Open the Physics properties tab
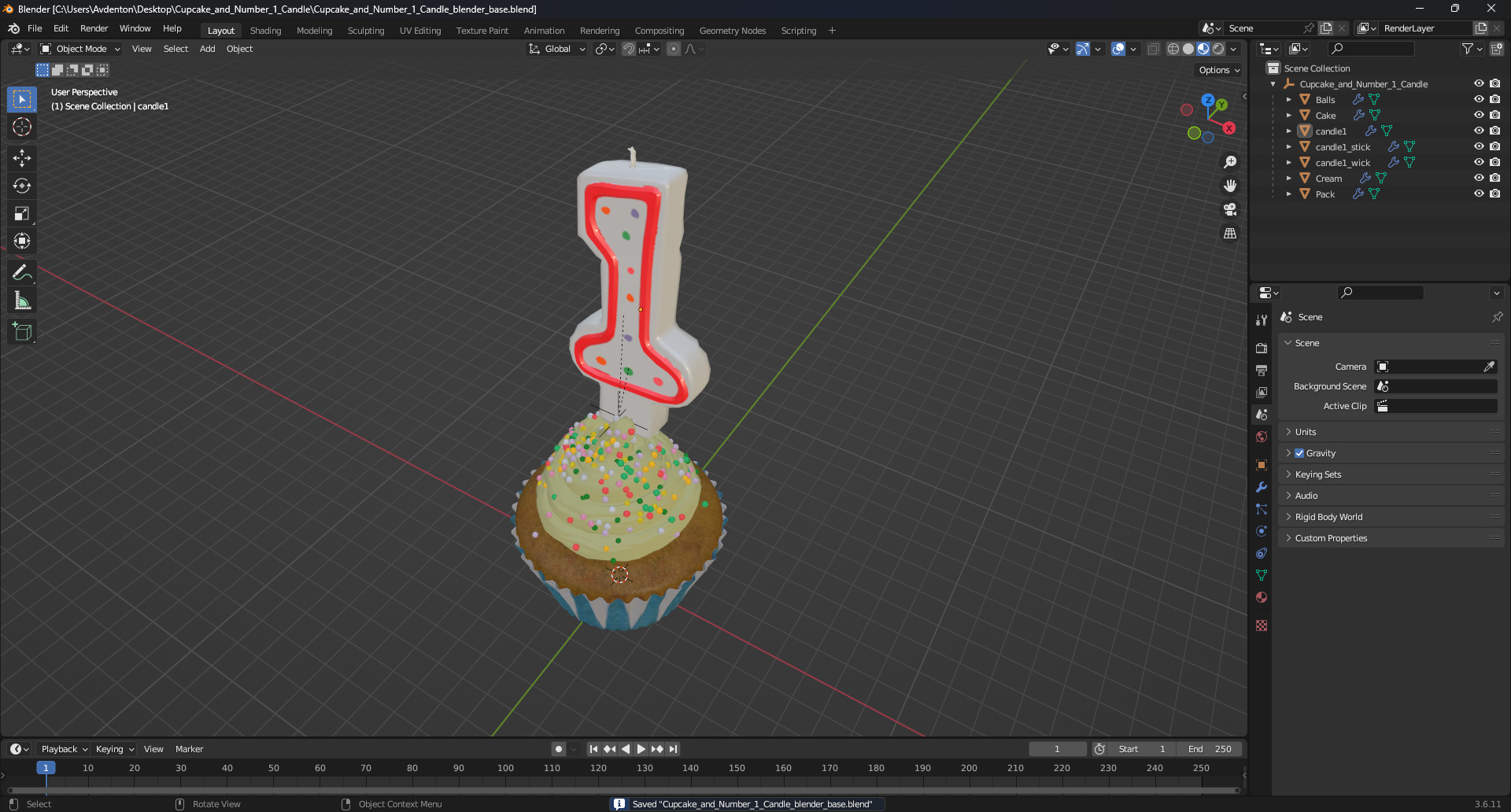The height and width of the screenshot is (812, 1511). (x=1262, y=531)
